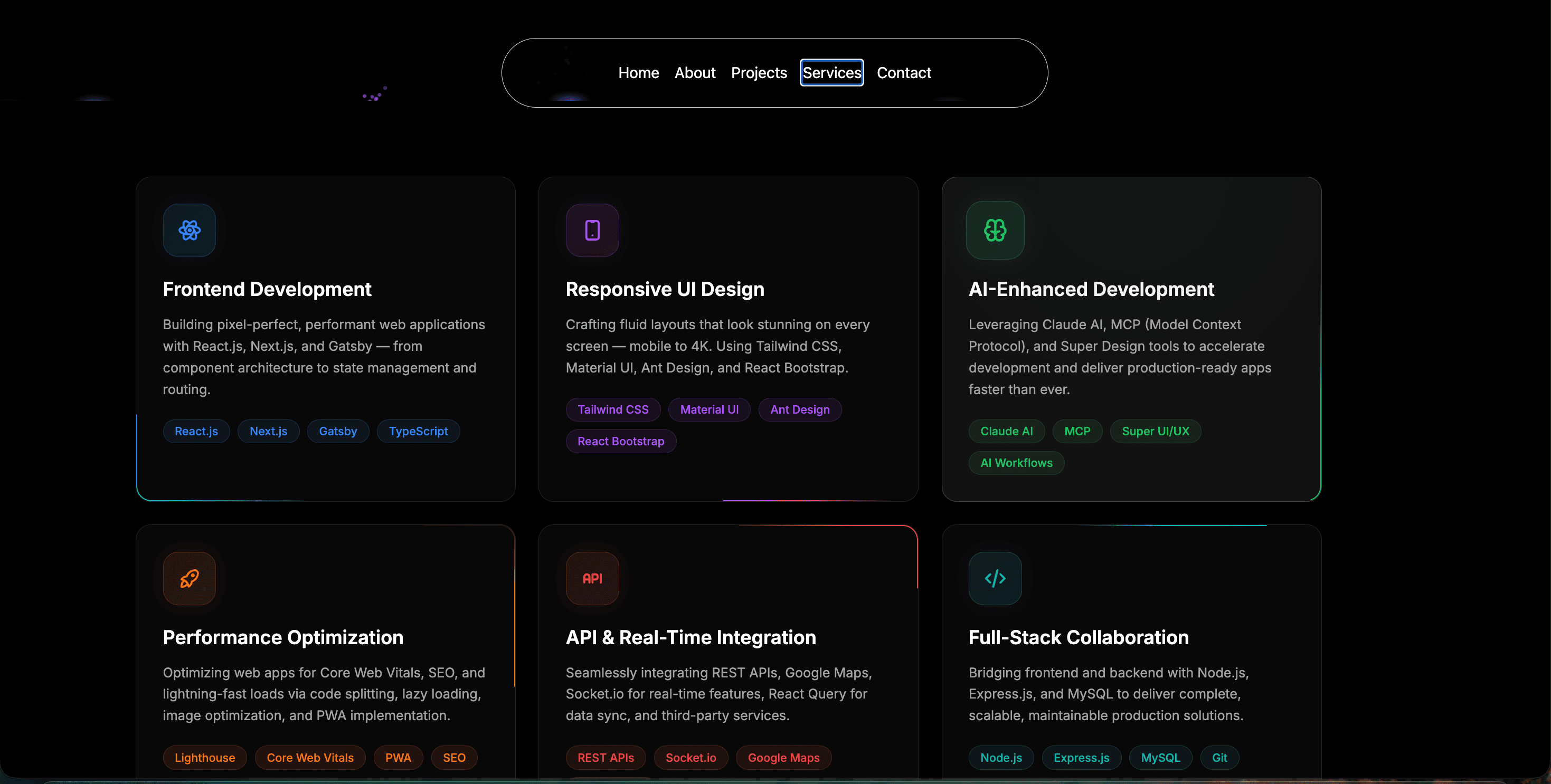
Task: Click the orange rocket icon on Performance Optimization card
Action: point(190,578)
